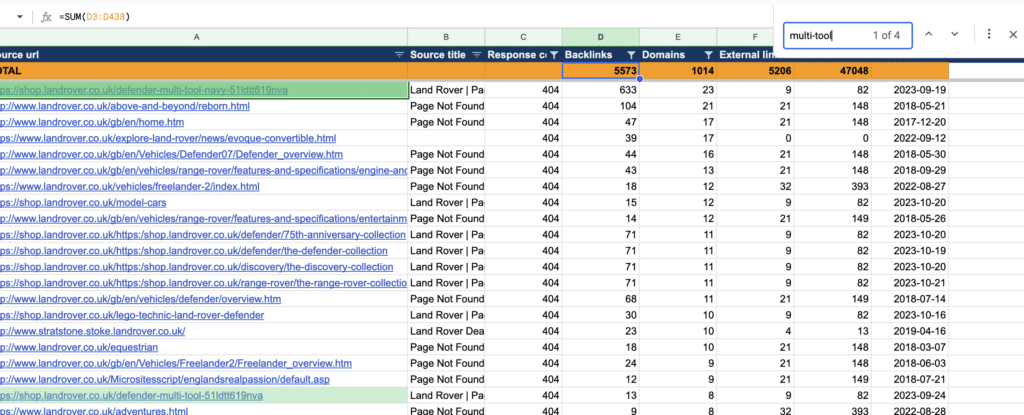The image size is (1024, 415).
Task: Open the freelander-2/index.html link
Action: pyautogui.click(x=129, y=186)
